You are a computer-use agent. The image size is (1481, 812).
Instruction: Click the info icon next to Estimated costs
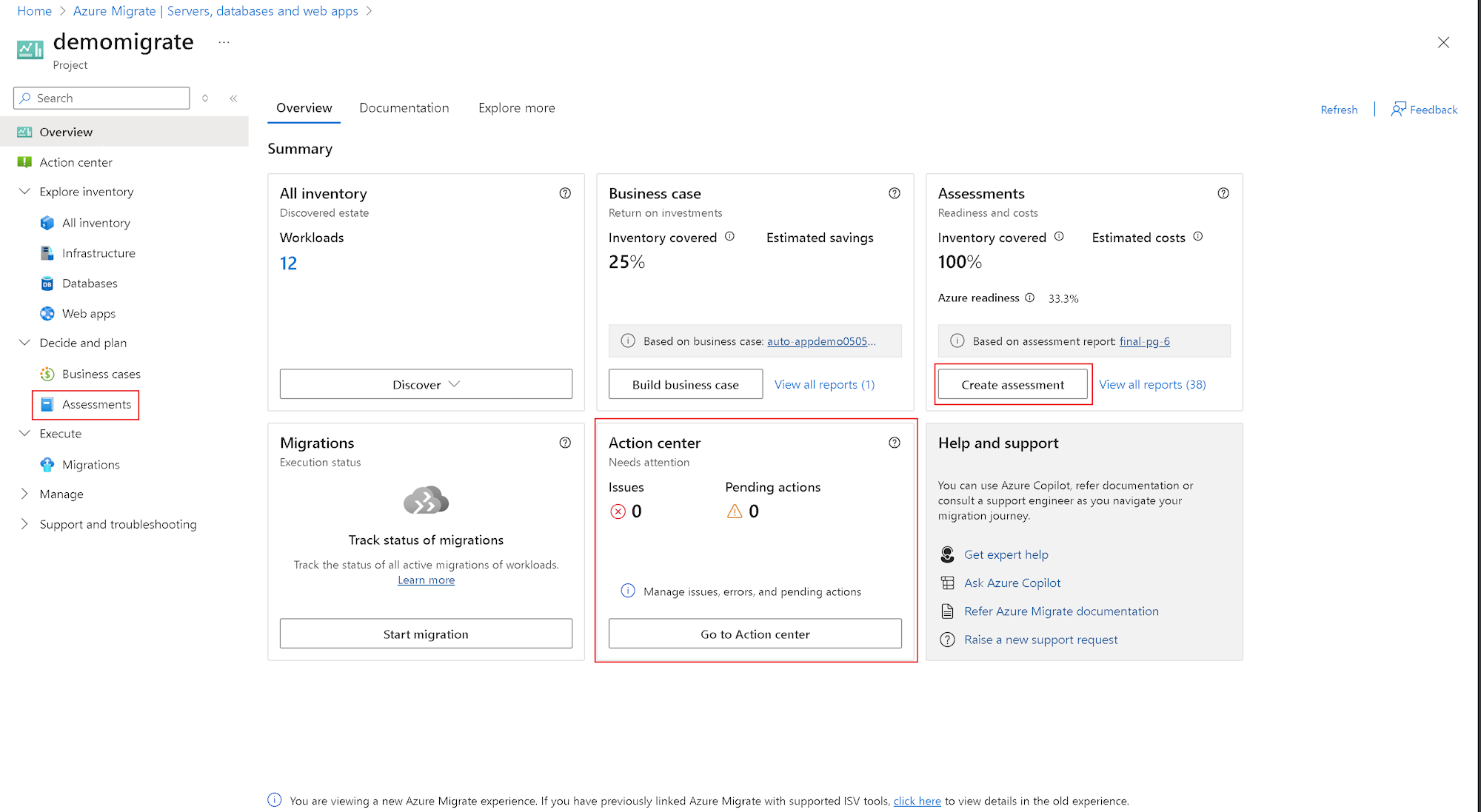tap(1198, 237)
